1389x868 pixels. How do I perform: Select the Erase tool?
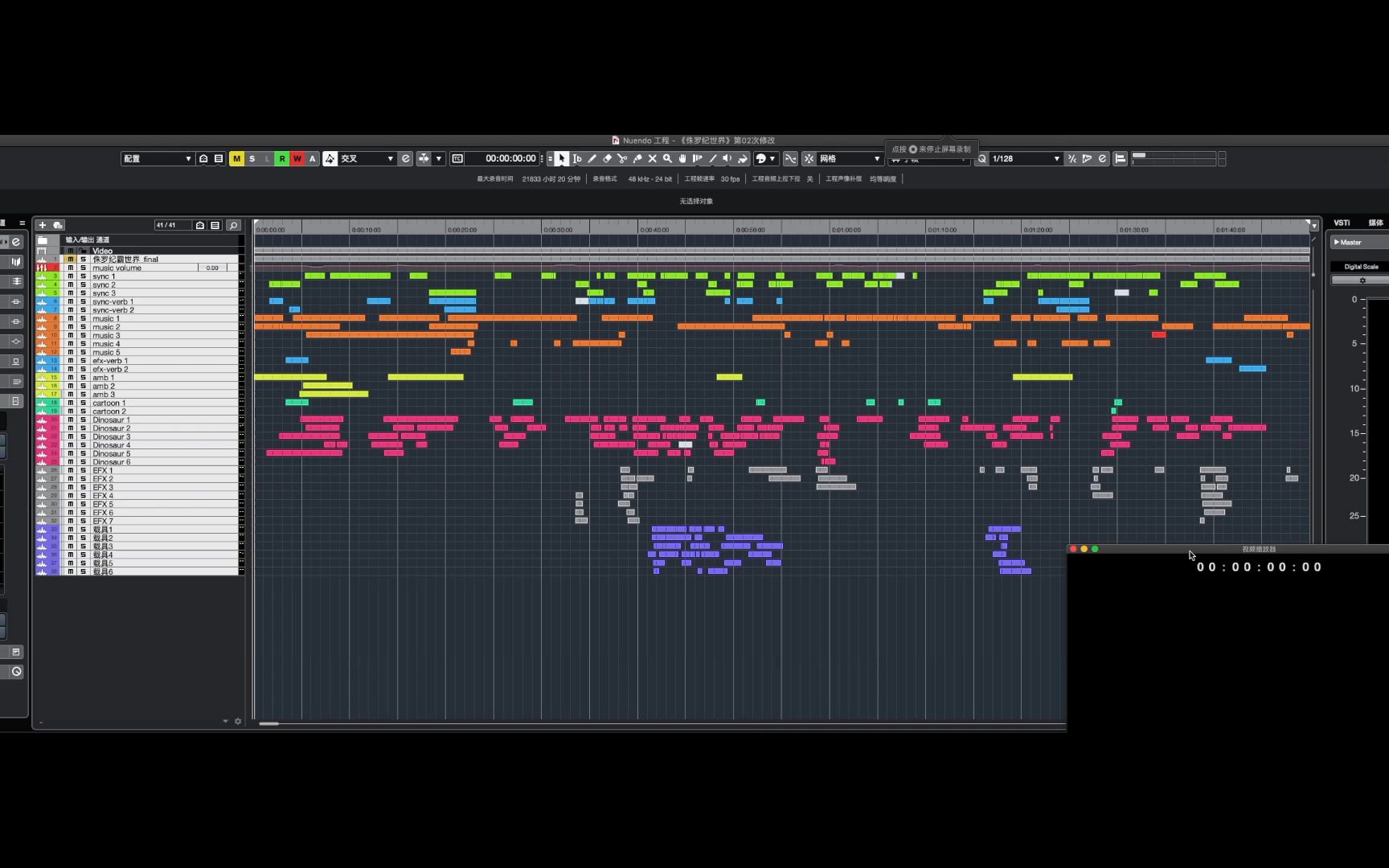pos(608,159)
